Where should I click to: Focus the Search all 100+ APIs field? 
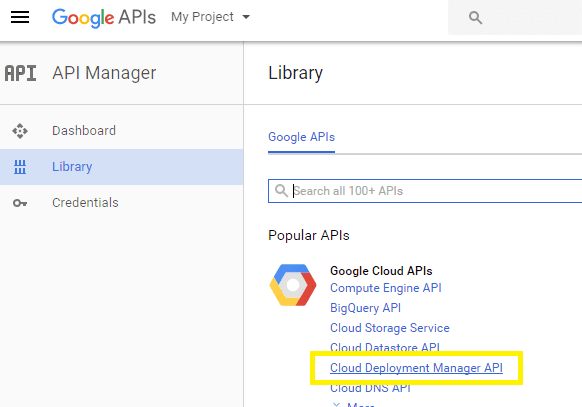[425, 191]
